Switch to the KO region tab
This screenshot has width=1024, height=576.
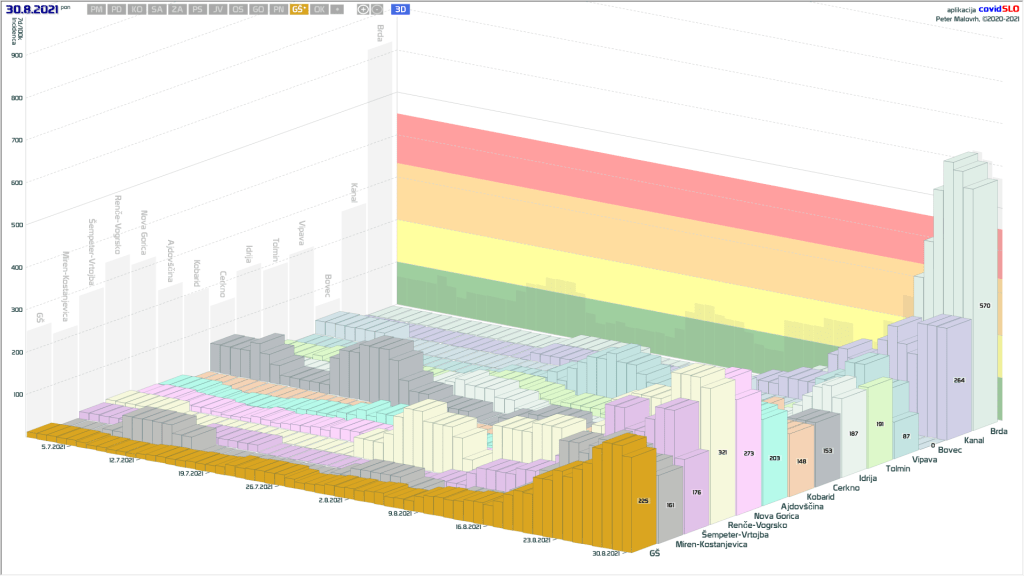click(137, 9)
